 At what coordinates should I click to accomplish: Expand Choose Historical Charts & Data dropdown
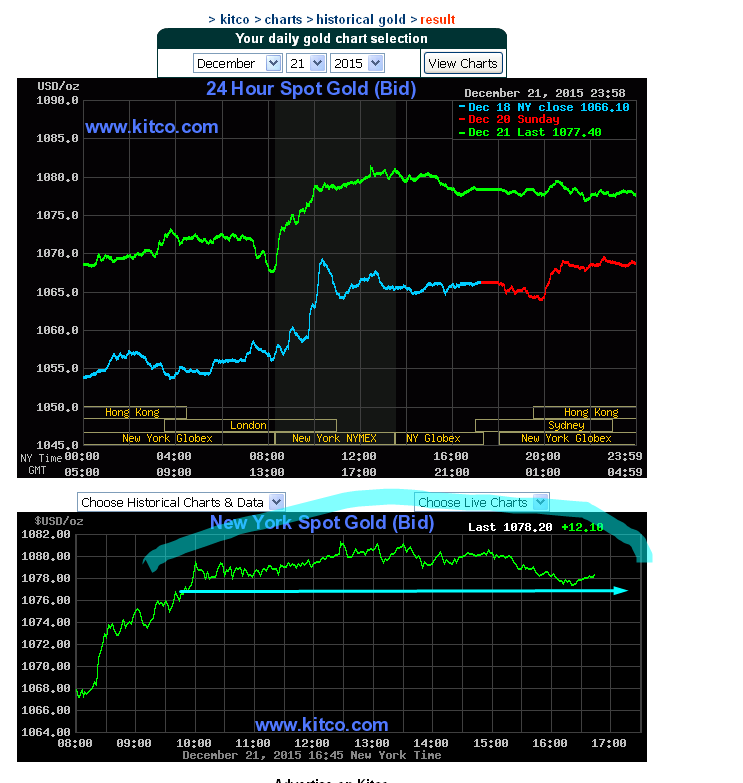click(181, 502)
